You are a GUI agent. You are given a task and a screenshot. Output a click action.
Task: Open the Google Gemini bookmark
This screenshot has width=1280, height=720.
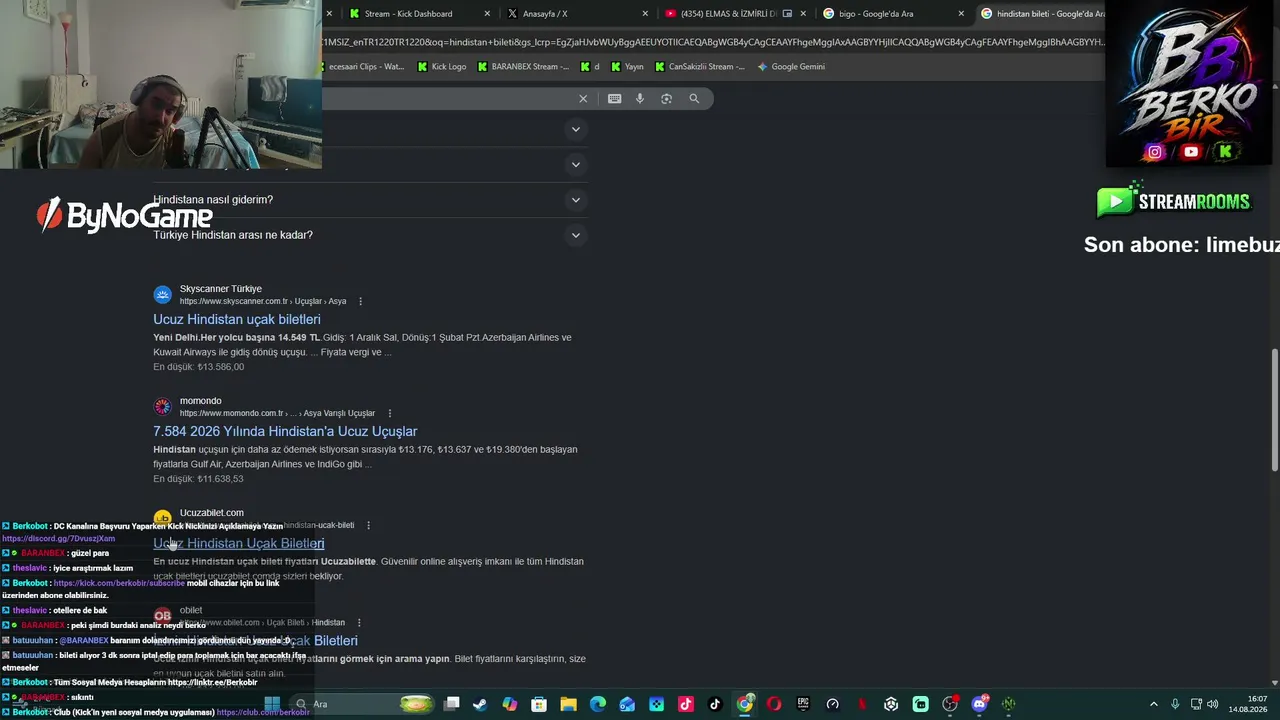pos(791,67)
